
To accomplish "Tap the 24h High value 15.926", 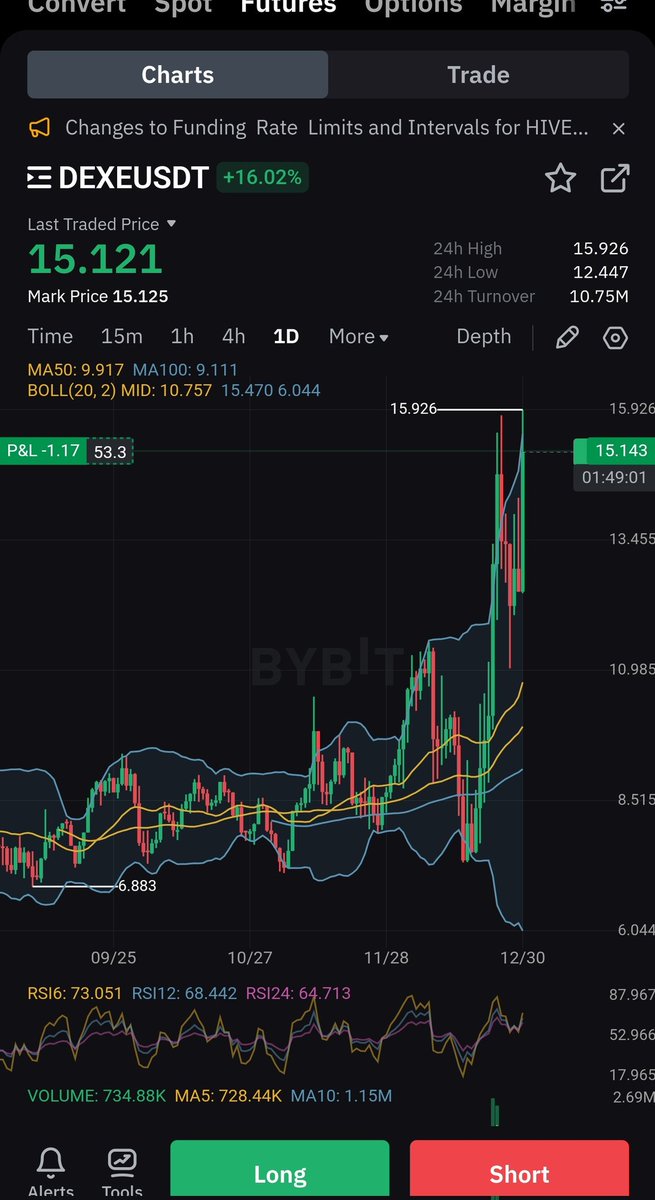I will (x=600, y=249).
